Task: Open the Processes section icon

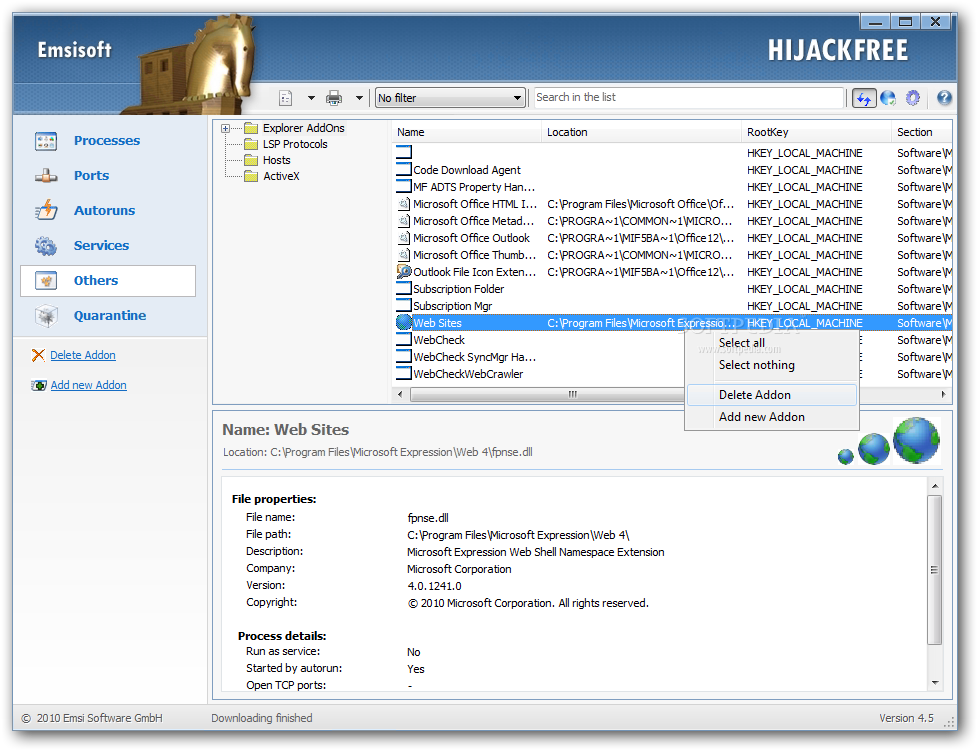Action: point(46,141)
